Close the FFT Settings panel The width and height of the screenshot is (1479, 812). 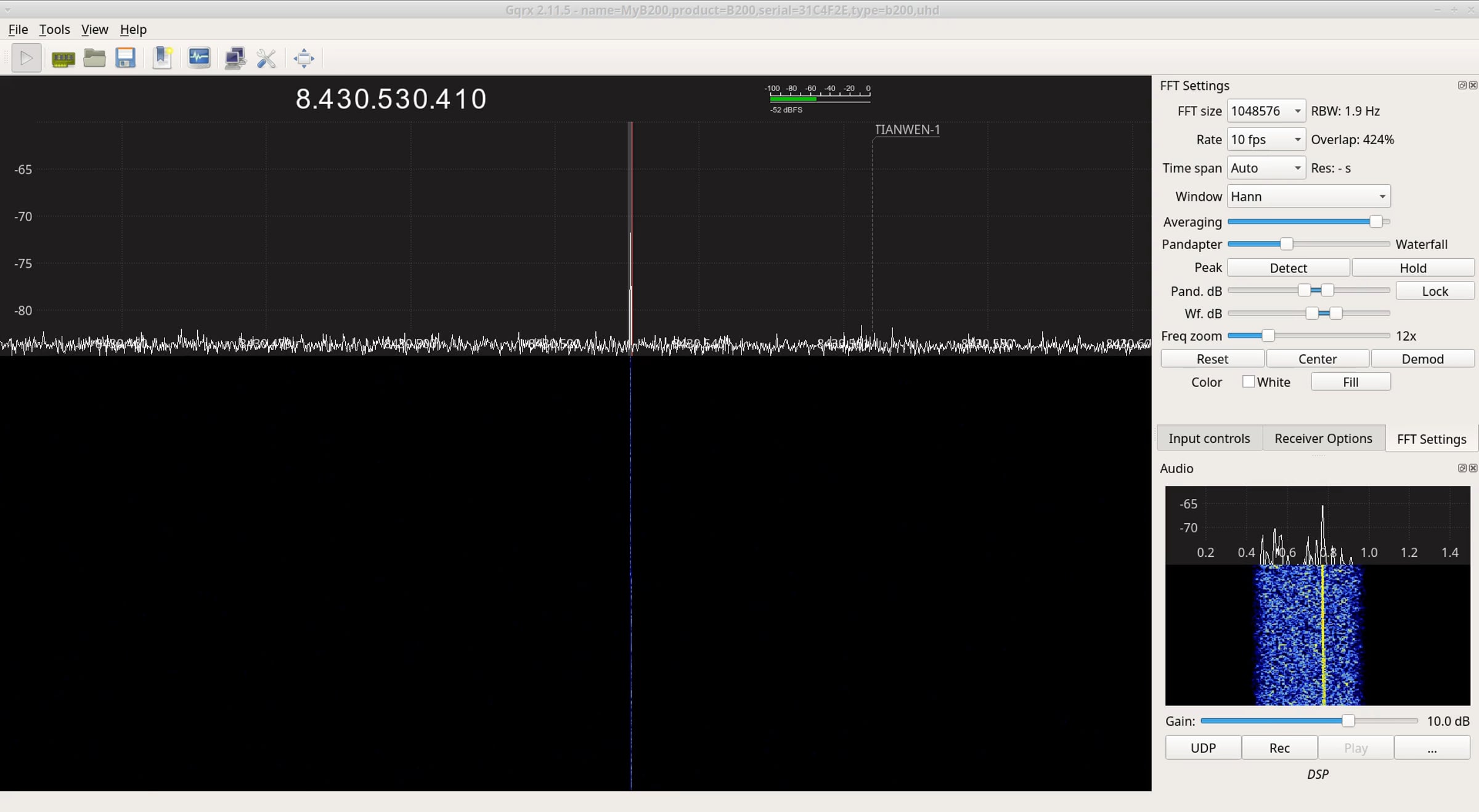(1473, 85)
